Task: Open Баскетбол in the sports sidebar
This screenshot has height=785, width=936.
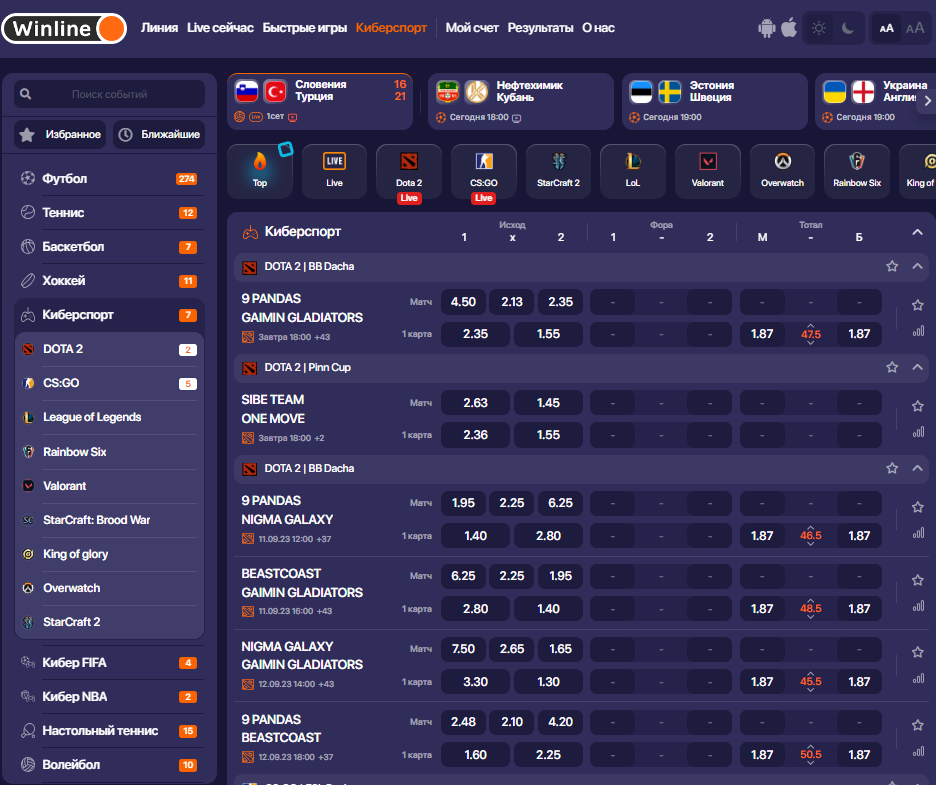Action: coord(109,247)
